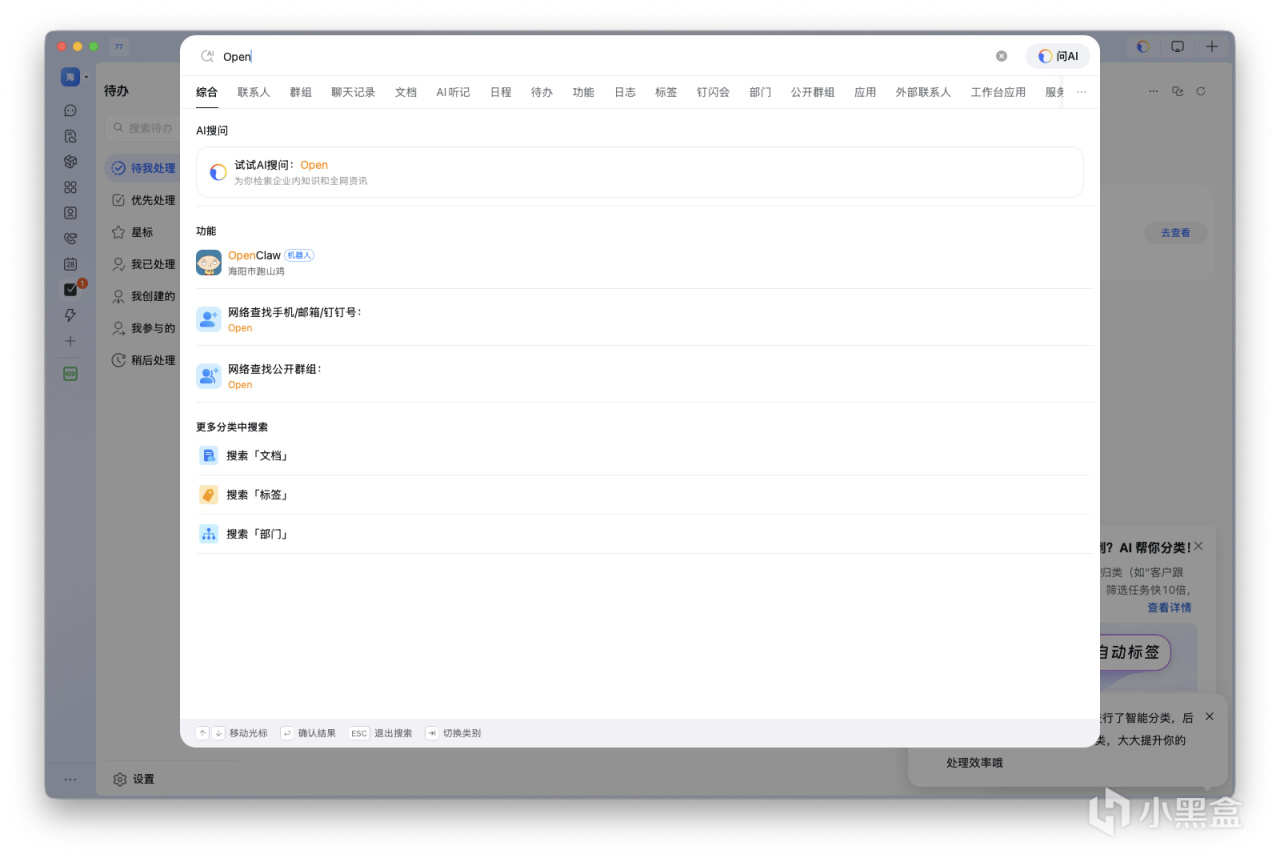
Task: Select 搜索「文档」 under more categories
Action: point(640,455)
